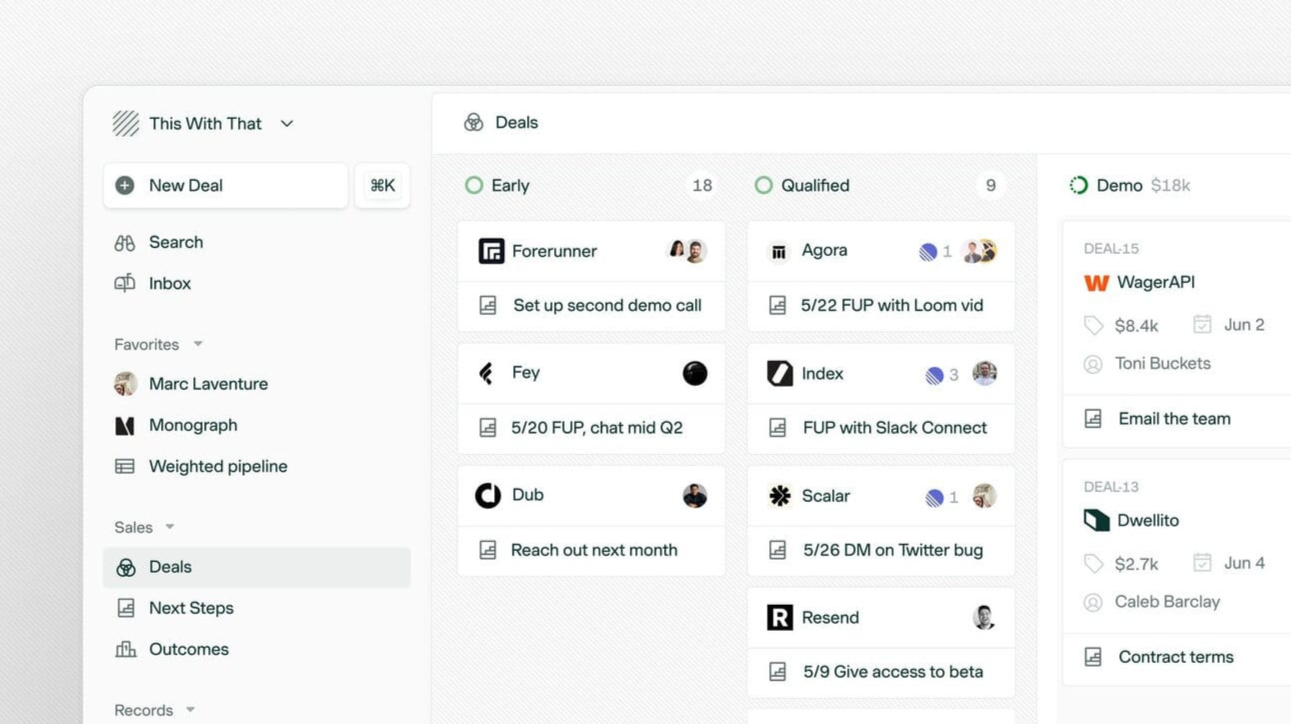Collapse the Sales section

tap(144, 527)
